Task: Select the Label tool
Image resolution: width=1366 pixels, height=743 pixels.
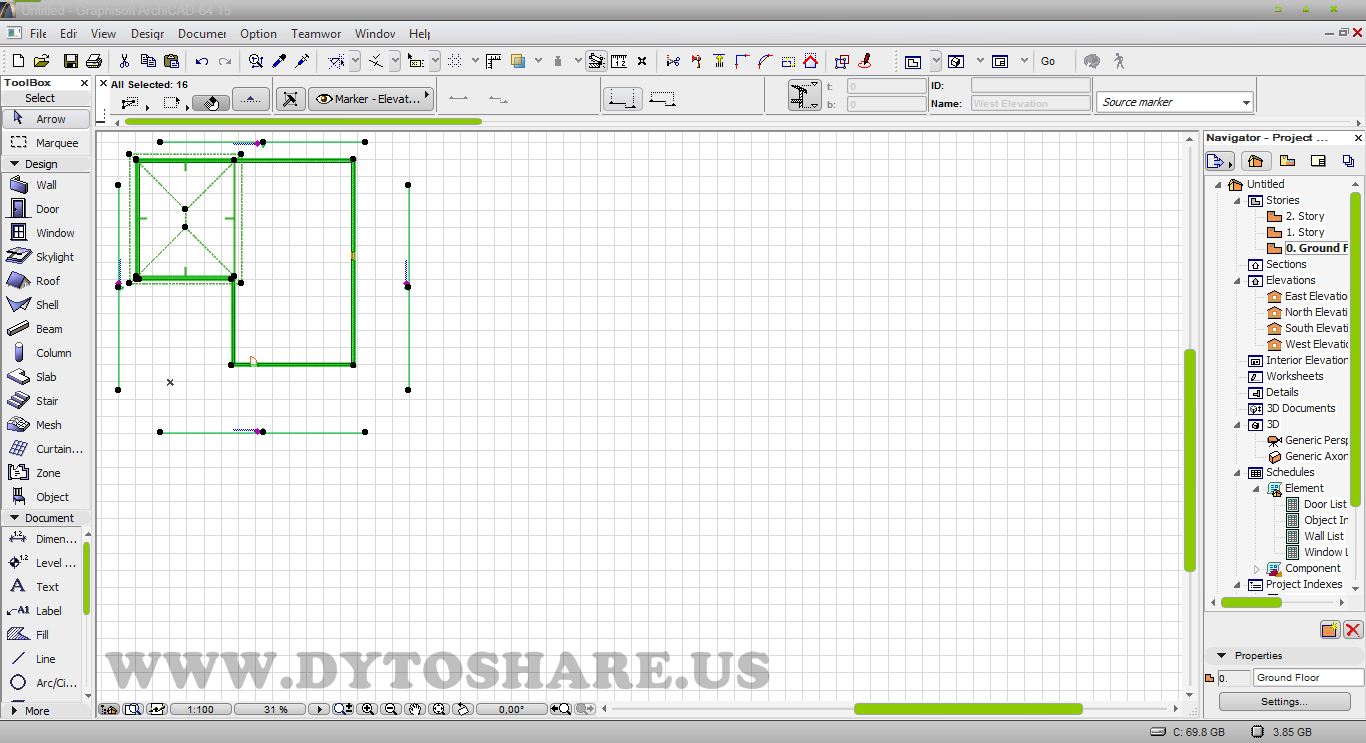Action: click(42, 611)
